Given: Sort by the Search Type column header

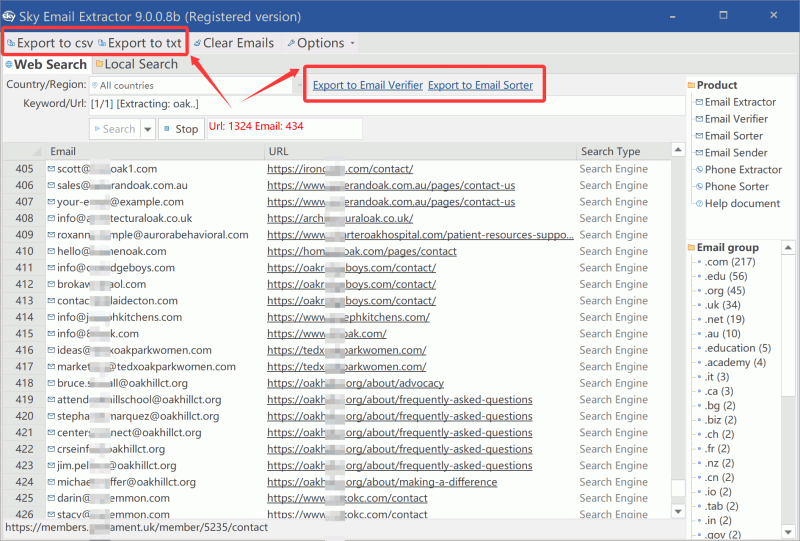Looking at the screenshot, I should pyautogui.click(x=623, y=152).
